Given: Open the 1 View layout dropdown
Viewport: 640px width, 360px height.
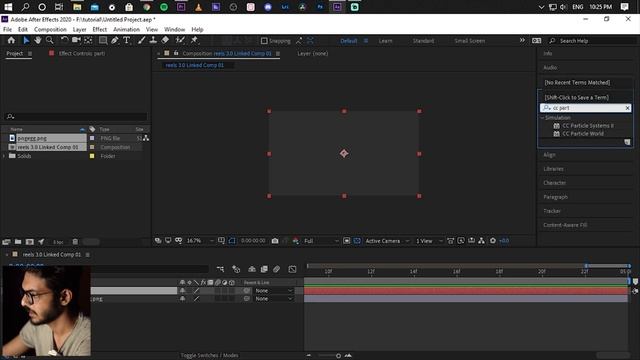Looking at the screenshot, I should click(429, 241).
